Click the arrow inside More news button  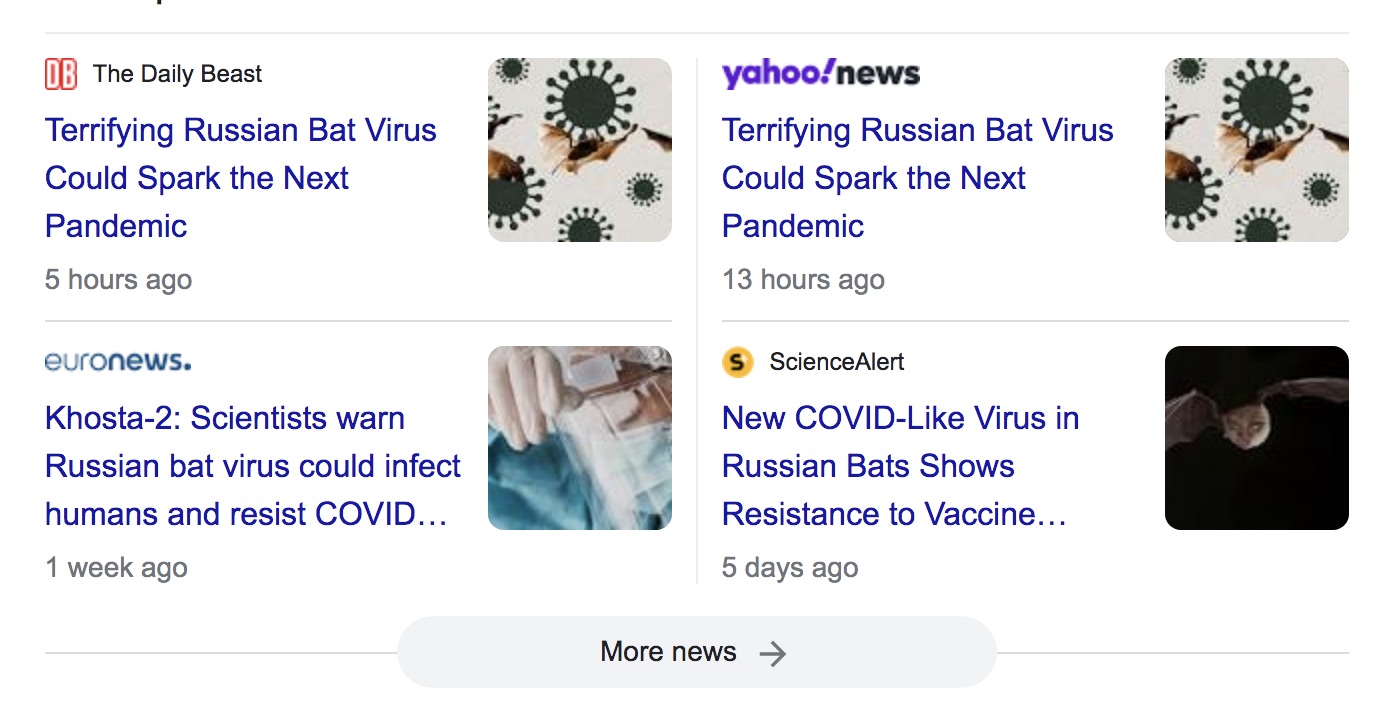[x=772, y=651]
